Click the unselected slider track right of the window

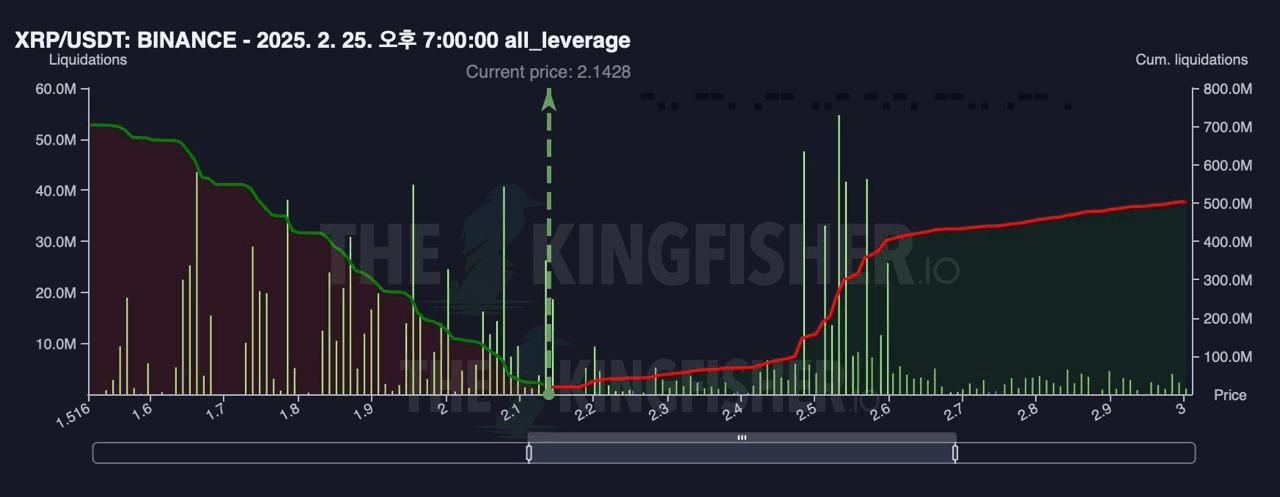tap(1075, 453)
